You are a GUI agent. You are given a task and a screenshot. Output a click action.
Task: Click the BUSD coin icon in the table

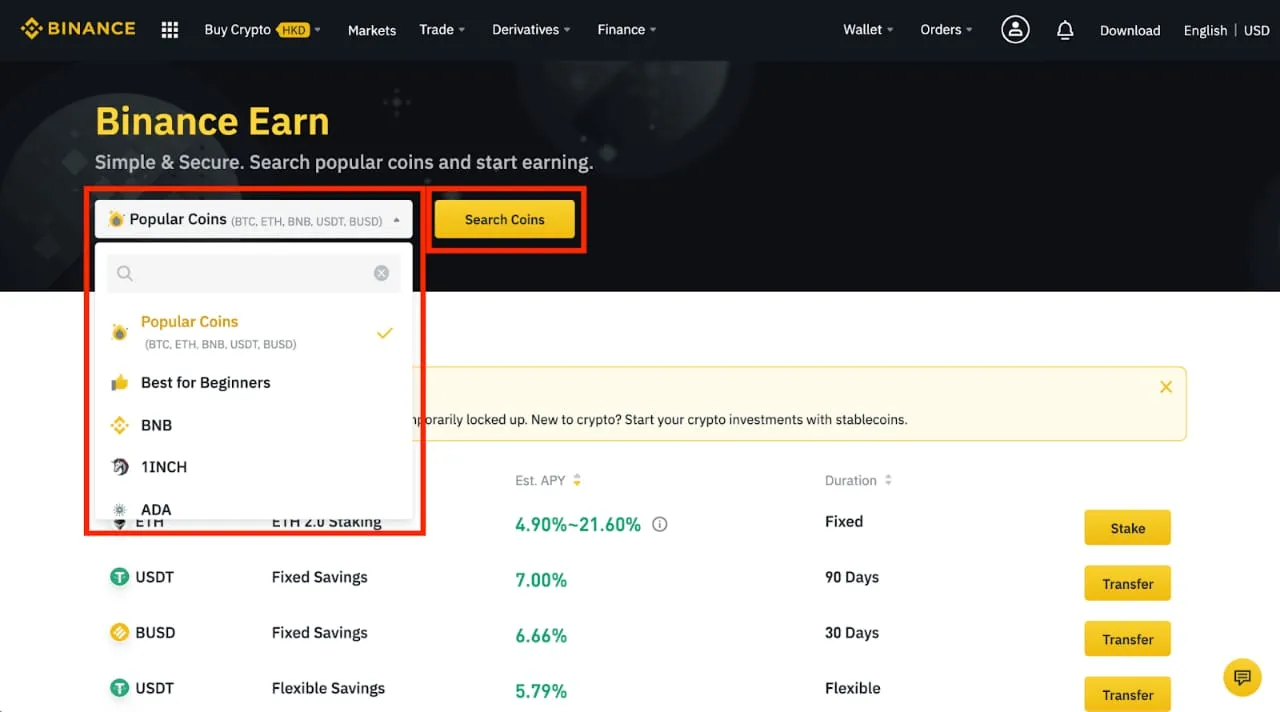[x=119, y=633]
